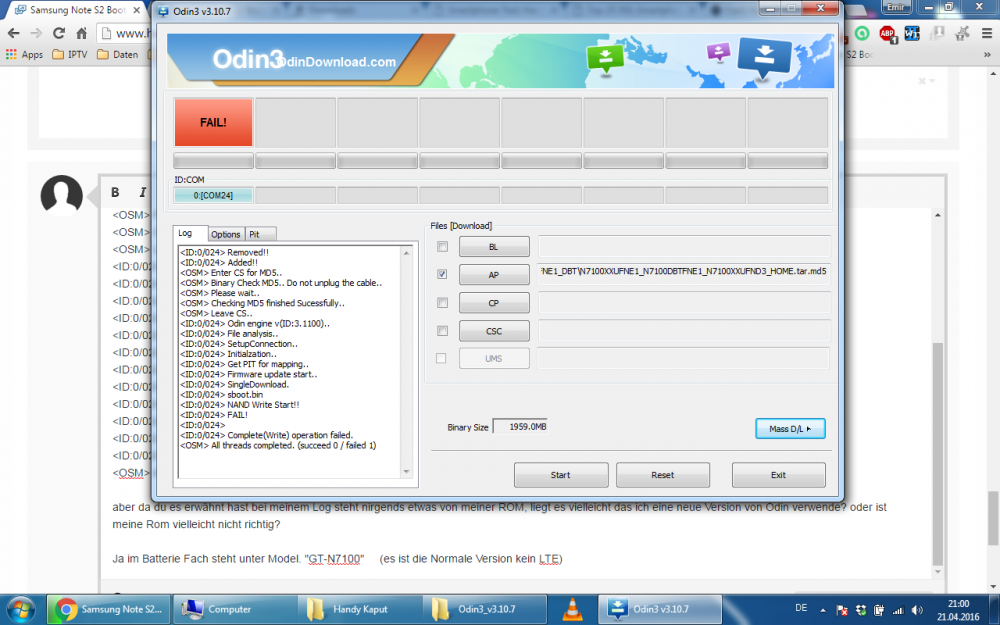Open the Pit tab
Viewport: 1000px width, 625px height.
pyautogui.click(x=258, y=233)
